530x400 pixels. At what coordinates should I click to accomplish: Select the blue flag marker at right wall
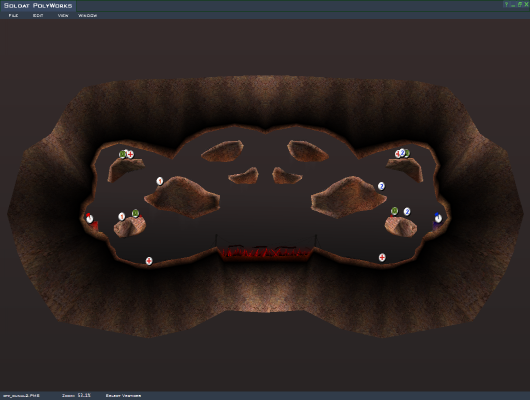point(438,218)
